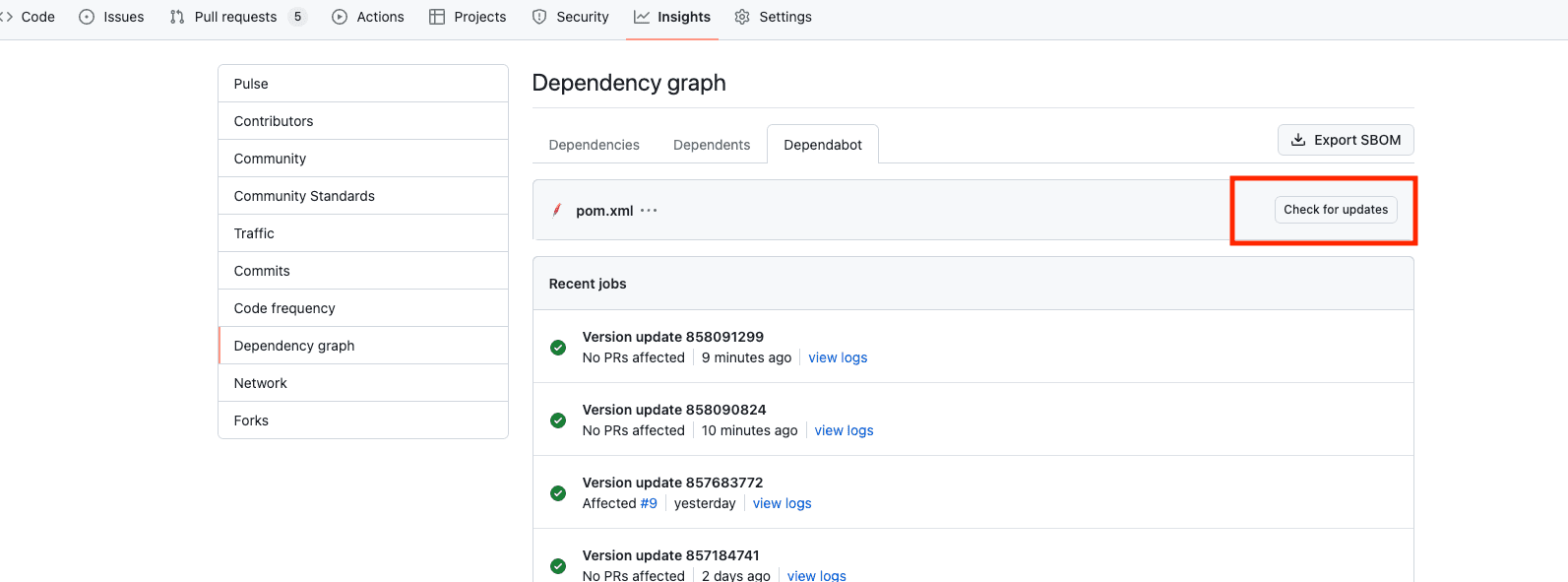Click the red Maven feather icon
1568x582 pixels.
(x=557, y=210)
